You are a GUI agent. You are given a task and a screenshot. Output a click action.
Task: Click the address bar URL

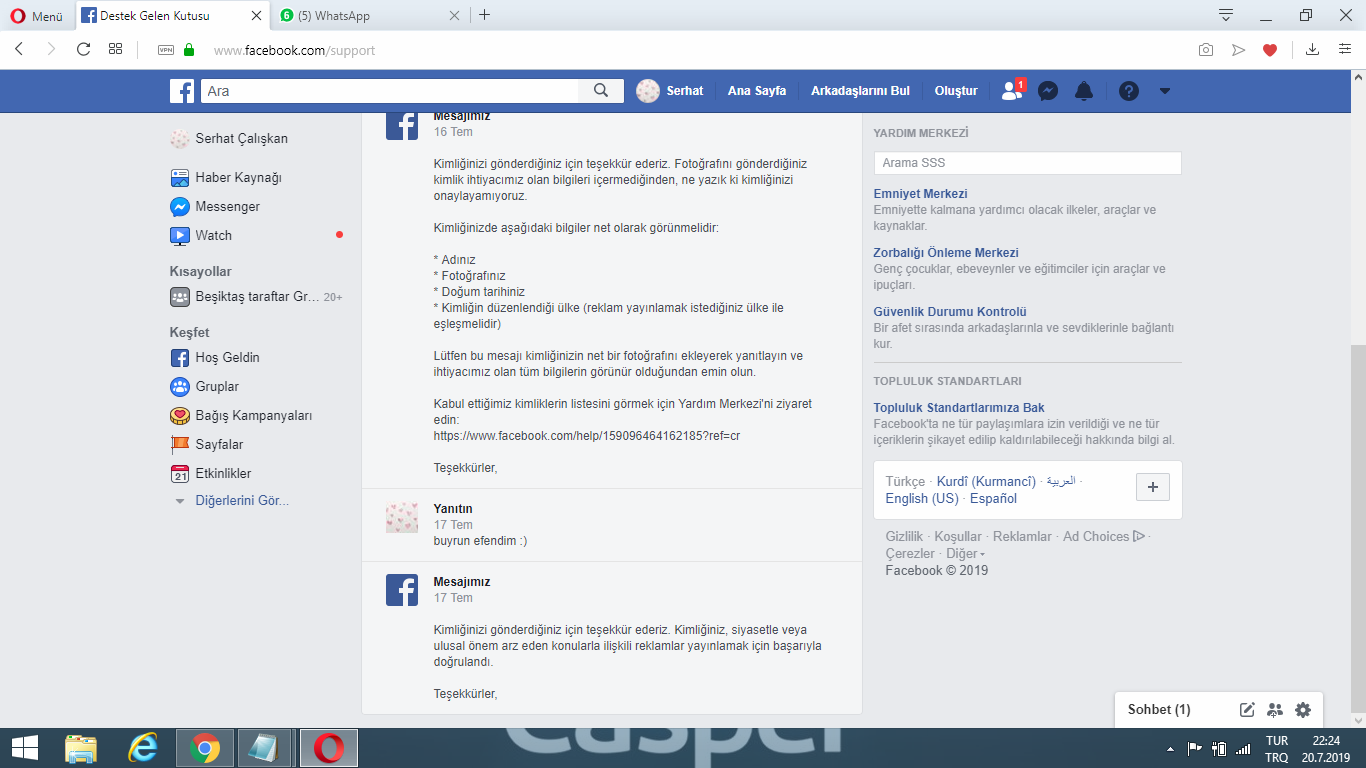(294, 50)
